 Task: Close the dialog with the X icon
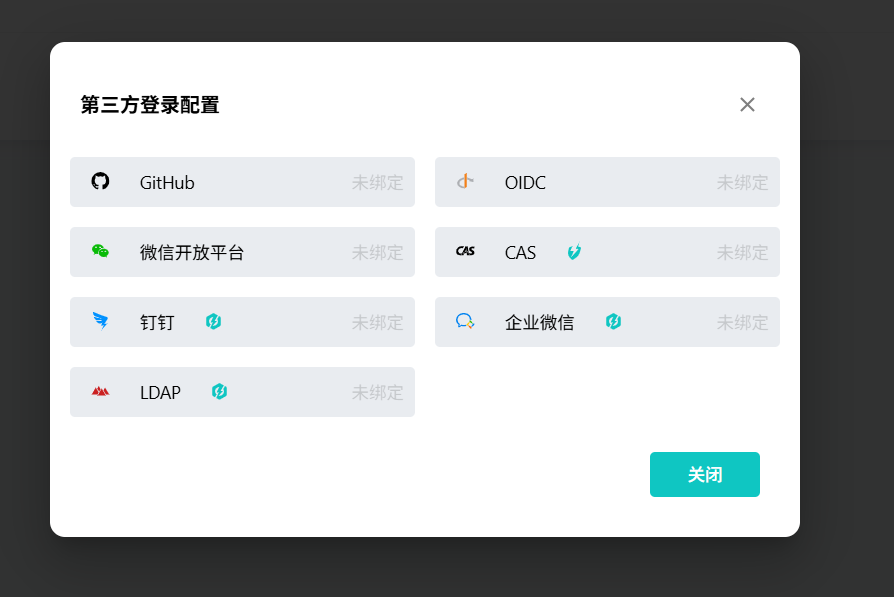(747, 104)
